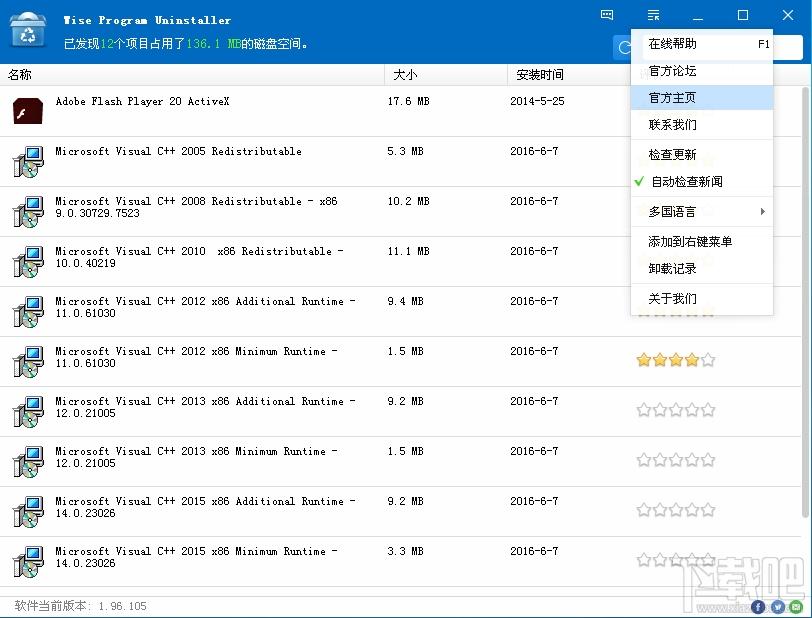This screenshot has width=812, height=618.
Task: Click the '136.1 MB' disk usage text
Action: click(x=213, y=44)
